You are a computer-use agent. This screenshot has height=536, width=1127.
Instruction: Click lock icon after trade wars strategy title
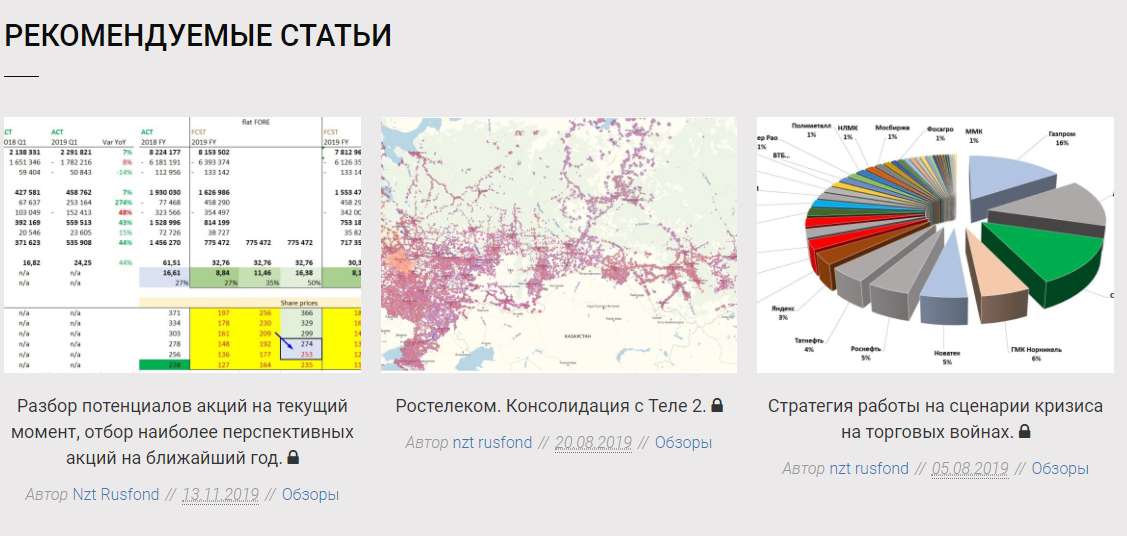pos(1024,432)
